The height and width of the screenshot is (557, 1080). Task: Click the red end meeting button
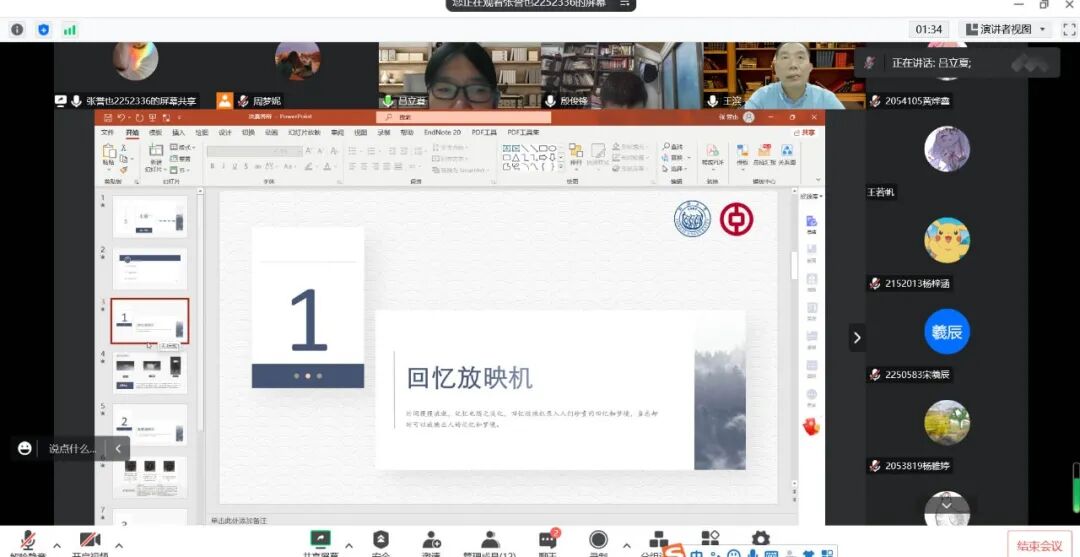click(1040, 546)
